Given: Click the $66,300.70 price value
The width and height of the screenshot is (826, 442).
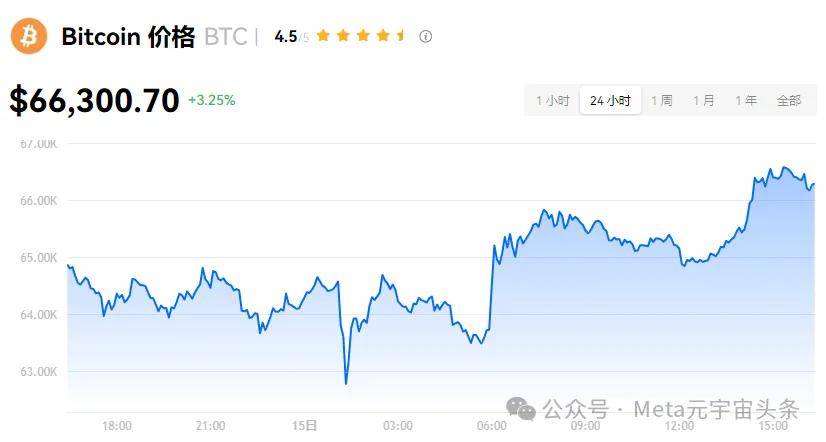Looking at the screenshot, I should pos(95,100).
